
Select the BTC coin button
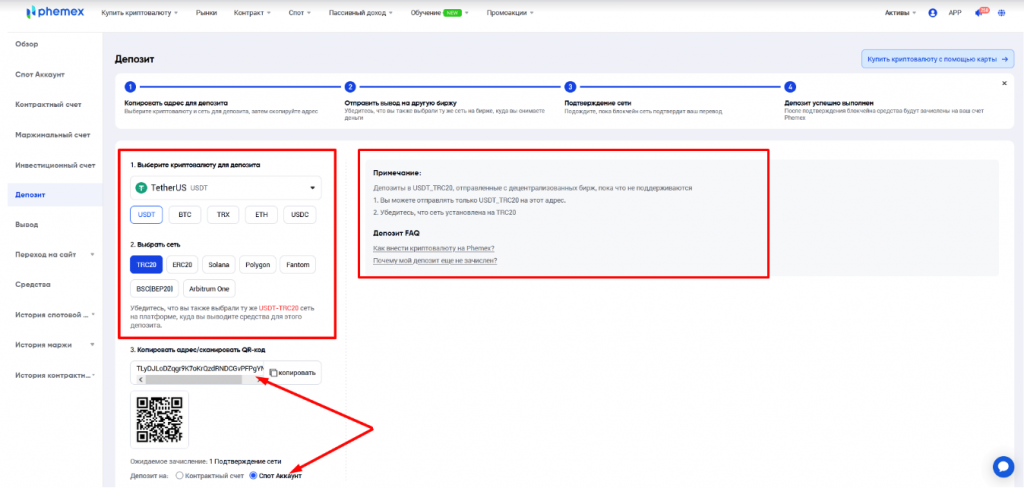185,214
